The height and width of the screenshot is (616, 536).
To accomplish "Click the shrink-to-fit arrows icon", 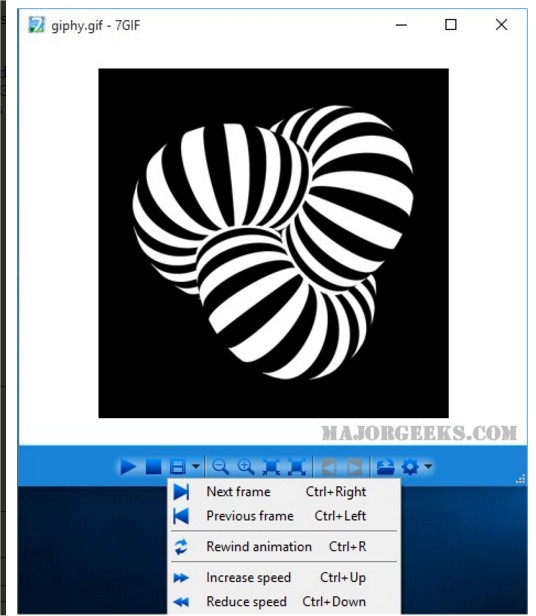I will click(x=272, y=467).
